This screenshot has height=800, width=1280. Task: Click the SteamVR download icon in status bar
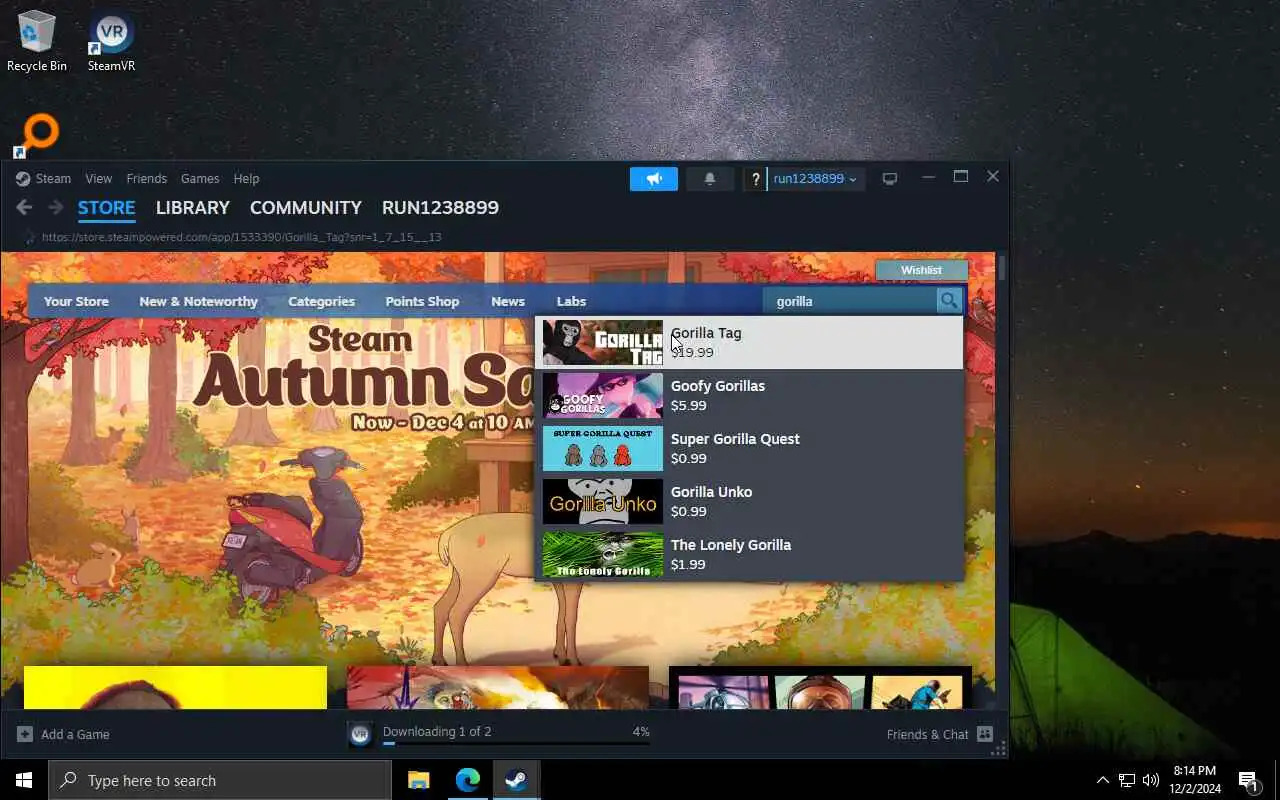click(361, 735)
